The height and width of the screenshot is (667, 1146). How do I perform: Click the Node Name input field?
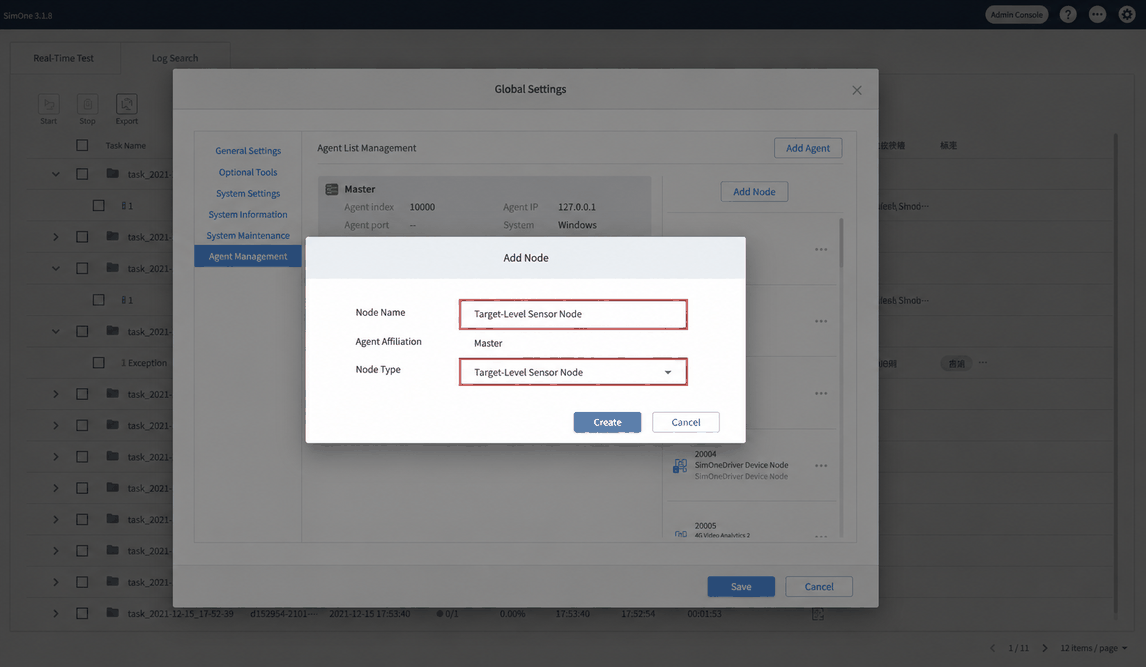click(573, 314)
